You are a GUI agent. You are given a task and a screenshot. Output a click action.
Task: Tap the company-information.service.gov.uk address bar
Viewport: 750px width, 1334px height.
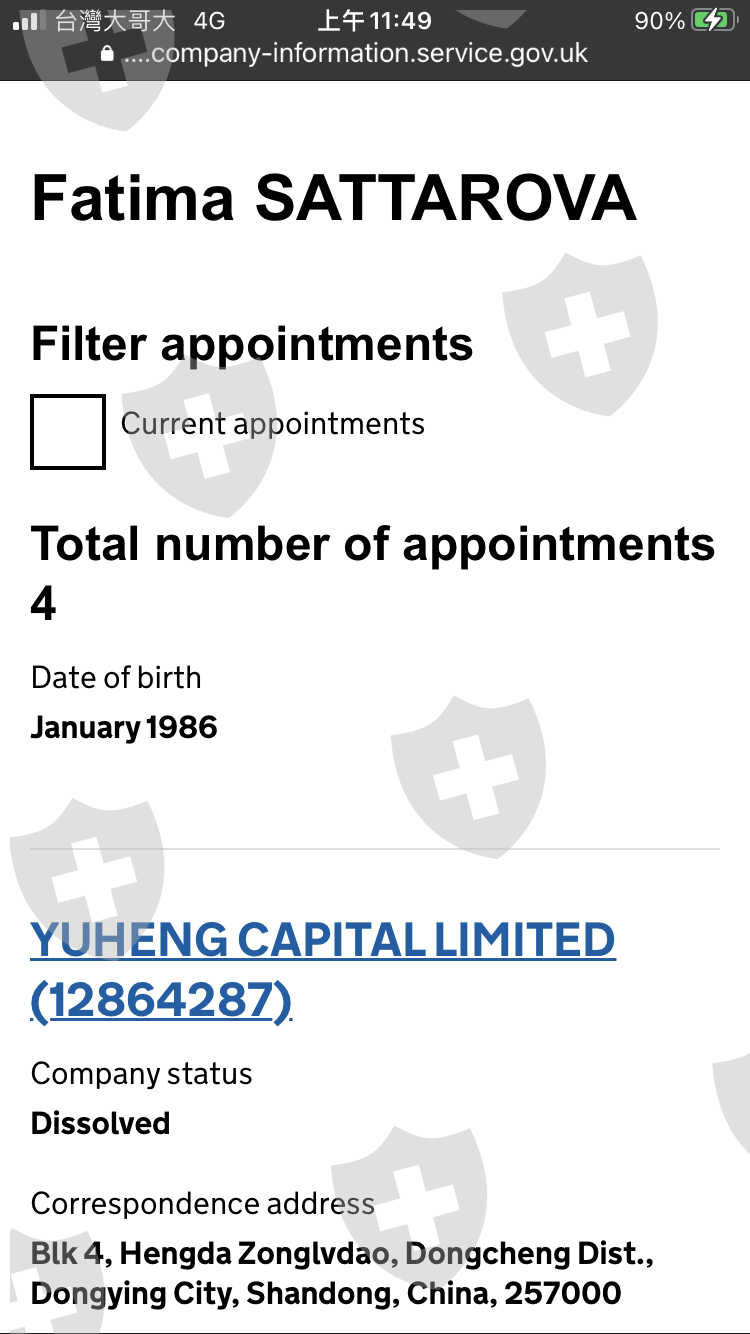pyautogui.click(x=355, y=54)
